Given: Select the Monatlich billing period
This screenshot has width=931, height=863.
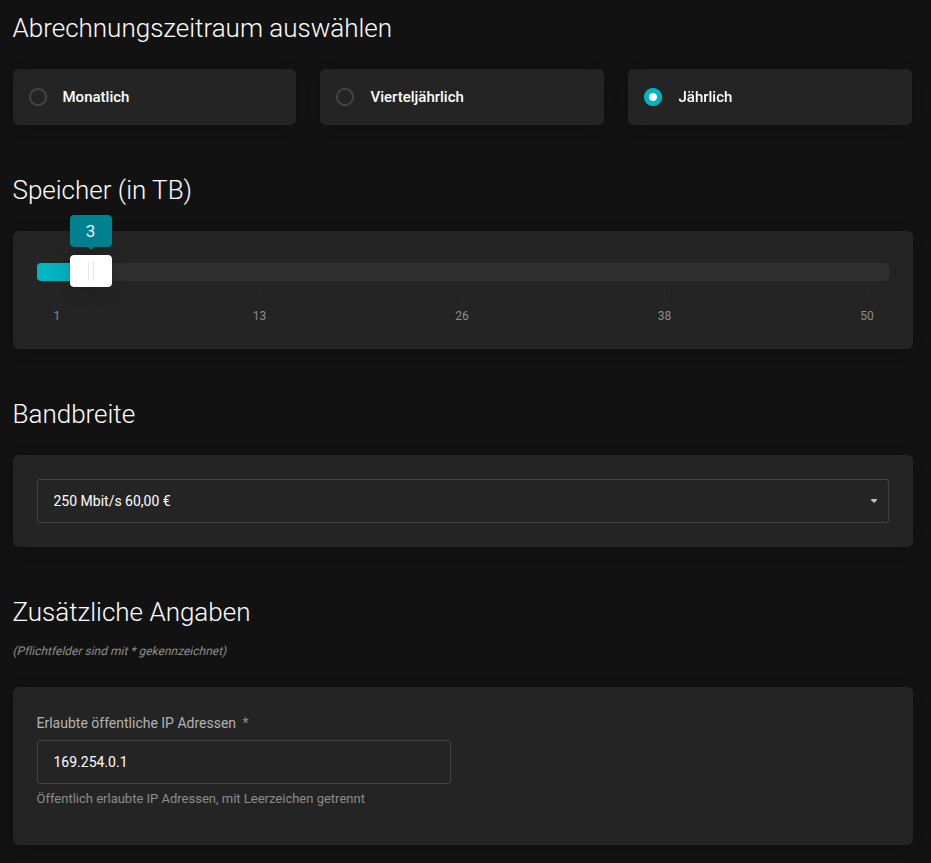Looking at the screenshot, I should coord(39,97).
